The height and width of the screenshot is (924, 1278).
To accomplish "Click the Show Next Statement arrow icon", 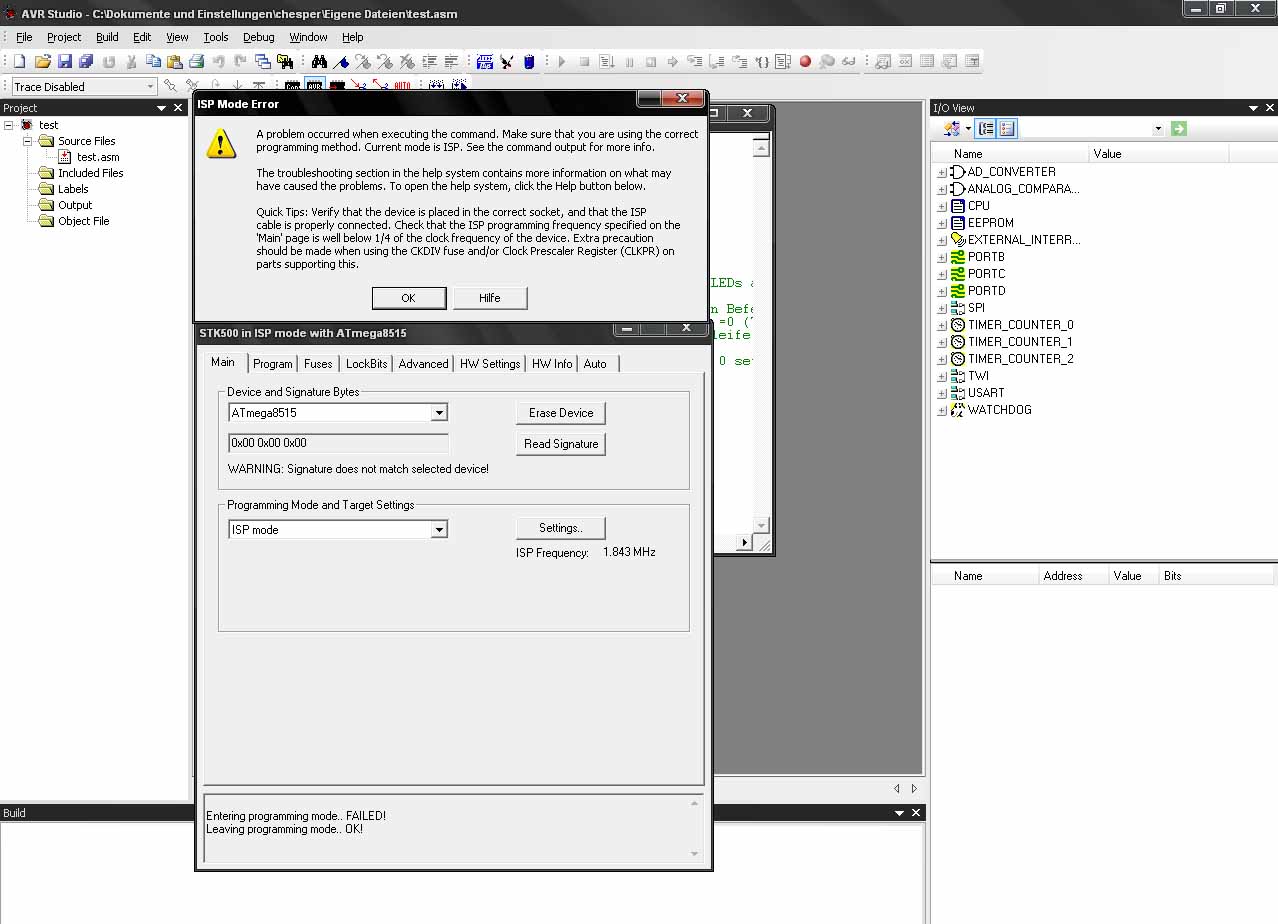I will pos(672,61).
